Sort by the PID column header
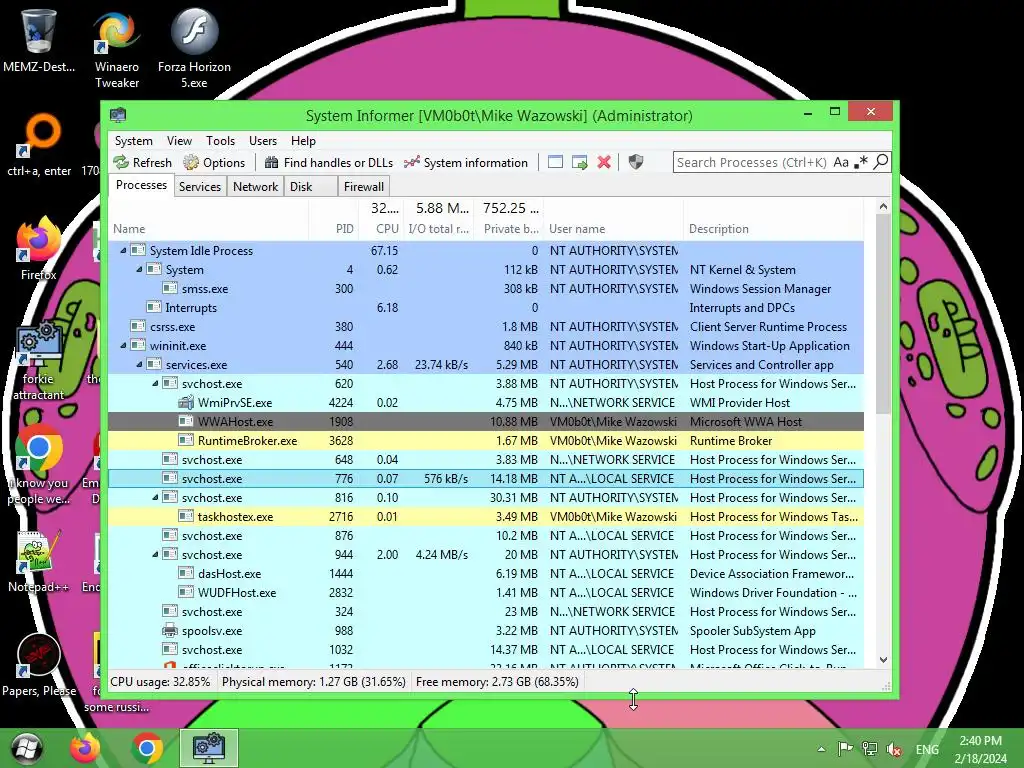1024x768 pixels. pos(333,229)
